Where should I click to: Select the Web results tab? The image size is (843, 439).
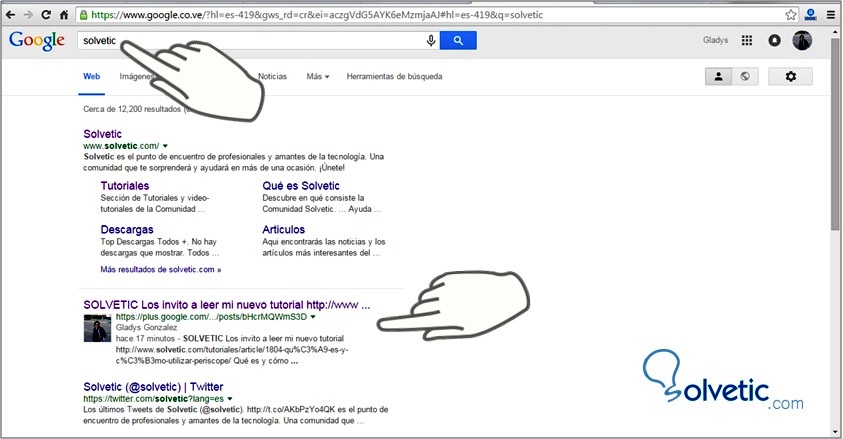(x=91, y=76)
